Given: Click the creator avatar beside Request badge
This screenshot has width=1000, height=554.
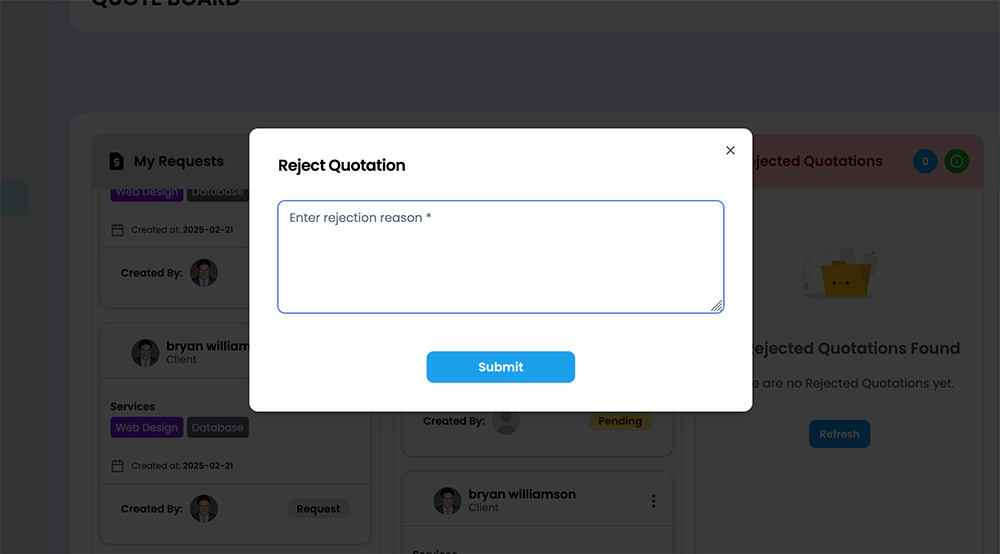Looking at the screenshot, I should pos(204,509).
